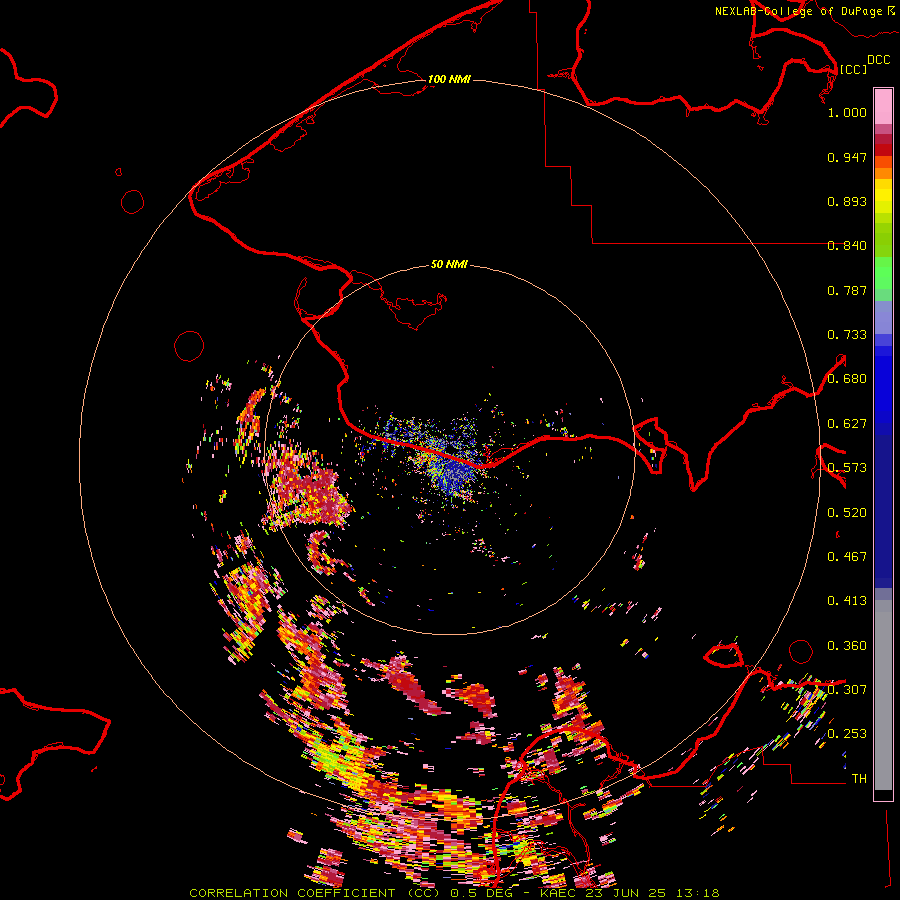Select the 0.307 scale value
The image size is (900, 900).
click(x=847, y=690)
